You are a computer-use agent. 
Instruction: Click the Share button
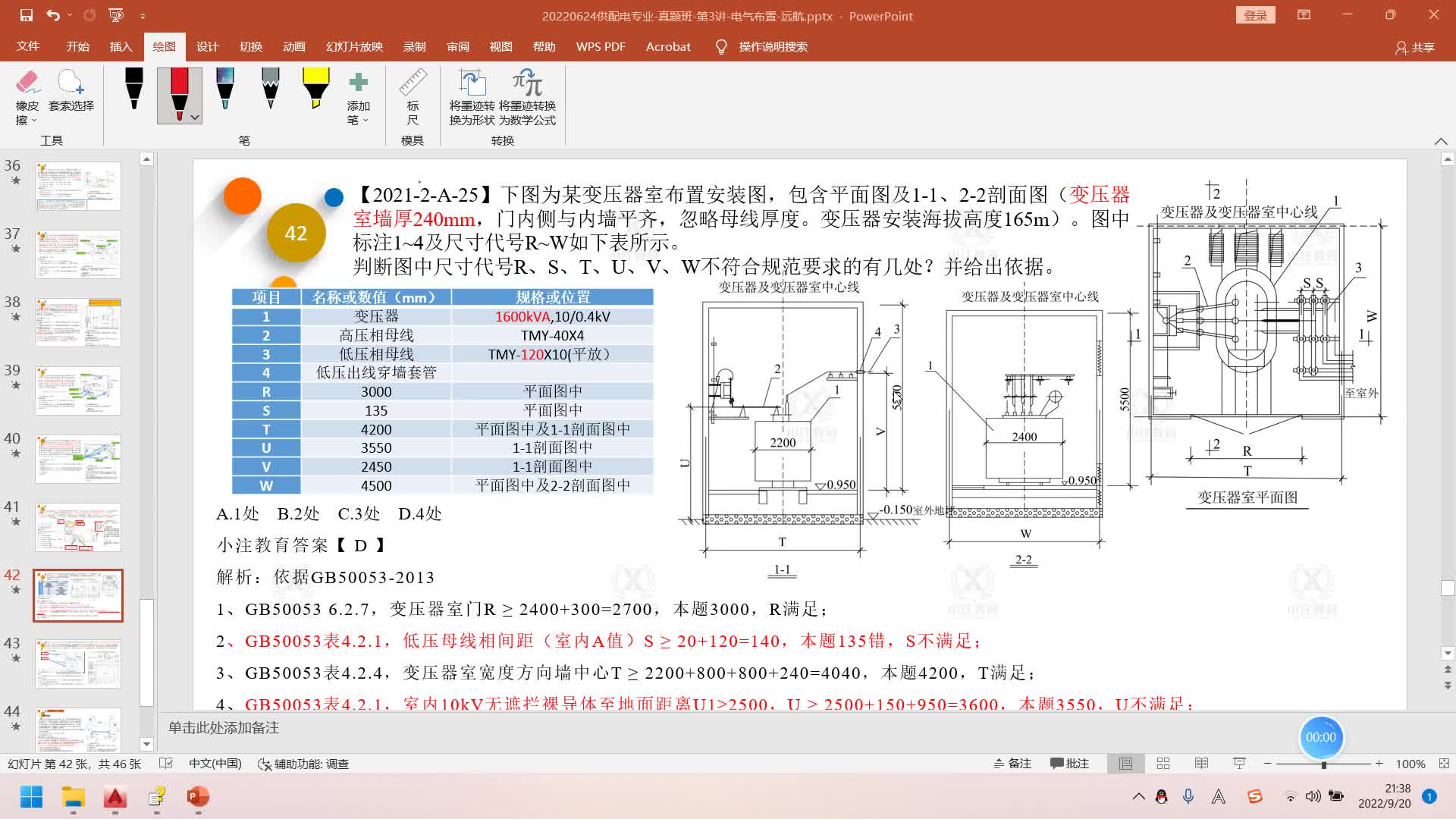(1415, 47)
